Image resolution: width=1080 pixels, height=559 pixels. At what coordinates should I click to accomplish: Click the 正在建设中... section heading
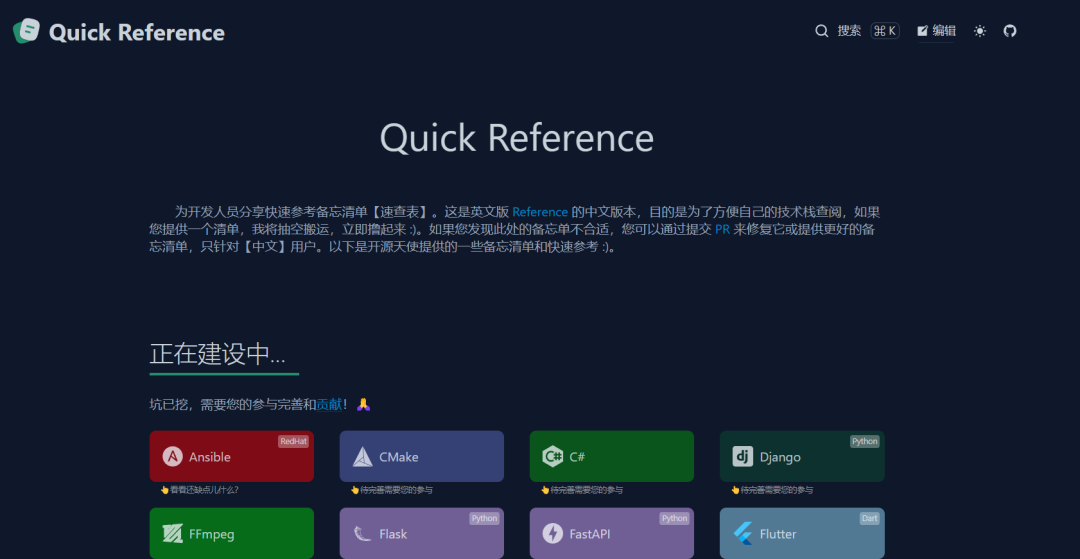coord(218,354)
